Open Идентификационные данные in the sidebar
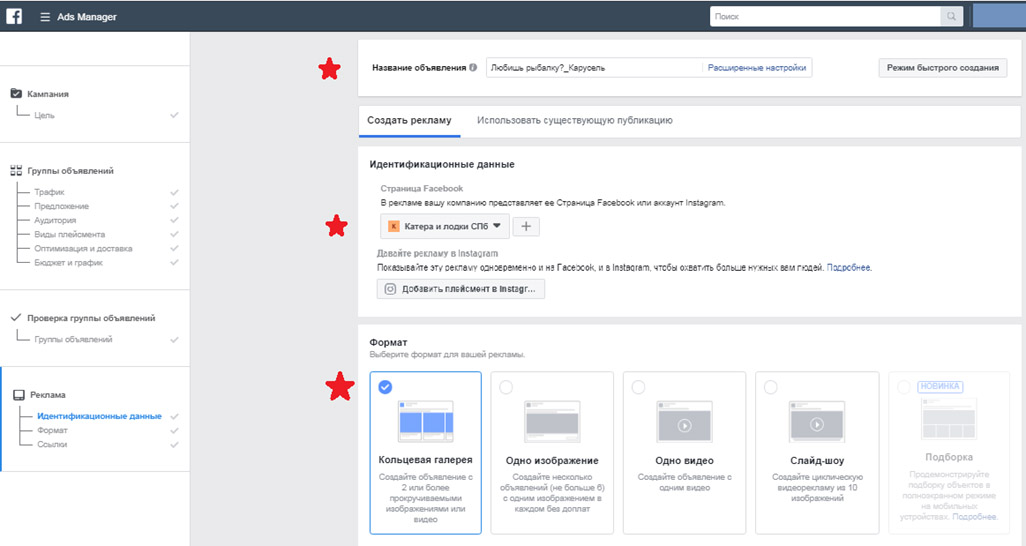 (x=99, y=416)
